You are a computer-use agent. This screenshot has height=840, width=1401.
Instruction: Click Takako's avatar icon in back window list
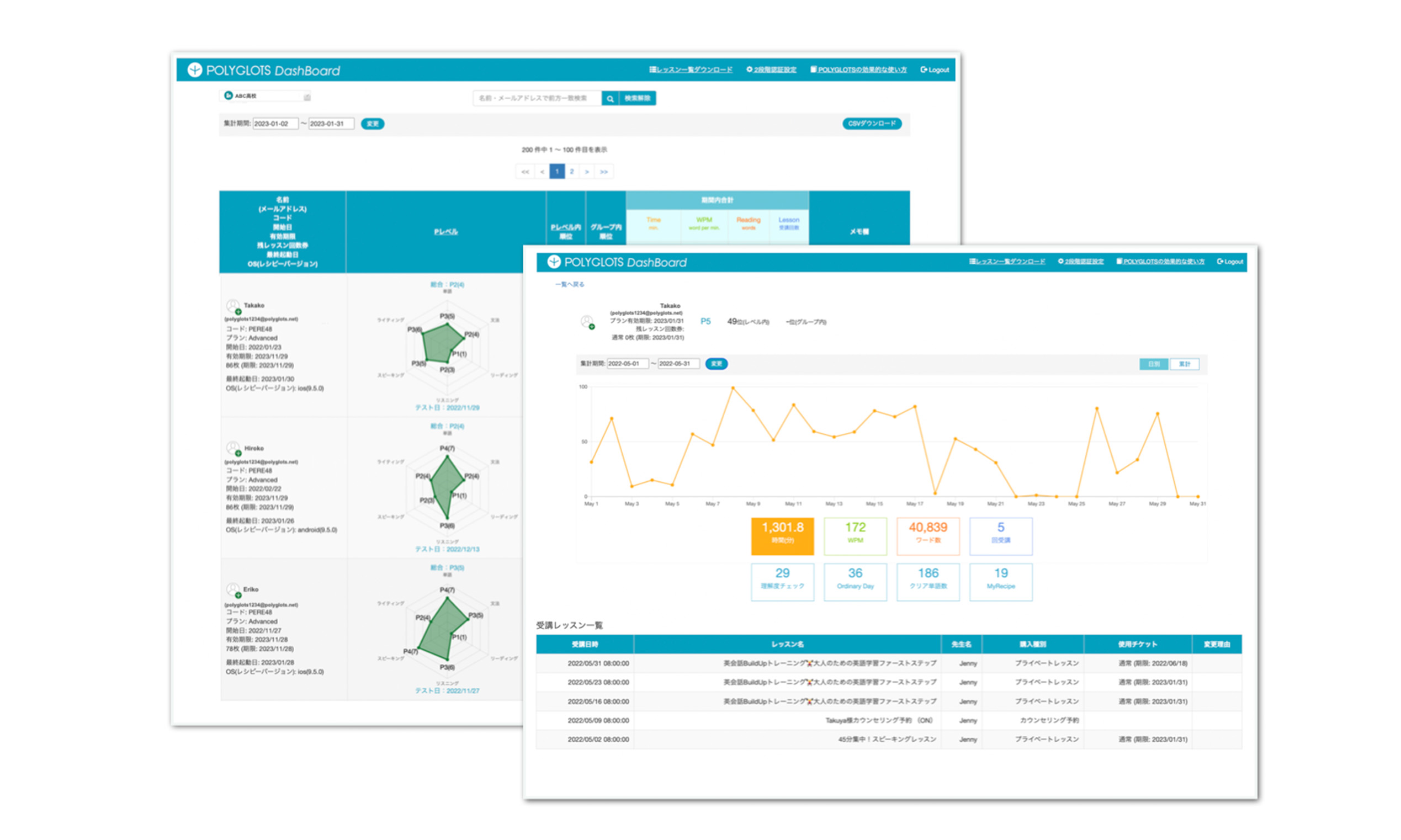233,307
